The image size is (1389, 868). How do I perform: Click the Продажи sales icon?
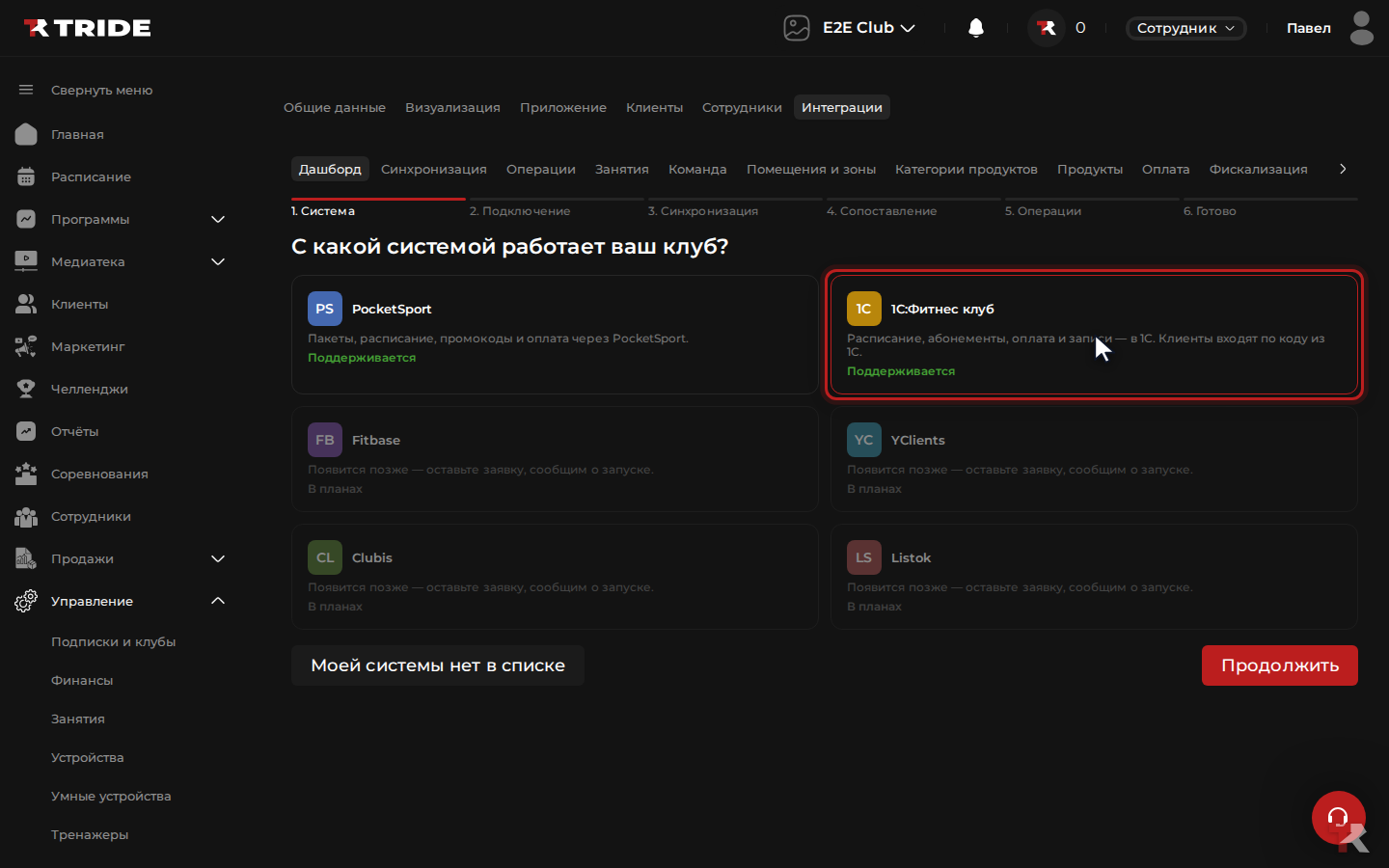(26, 558)
